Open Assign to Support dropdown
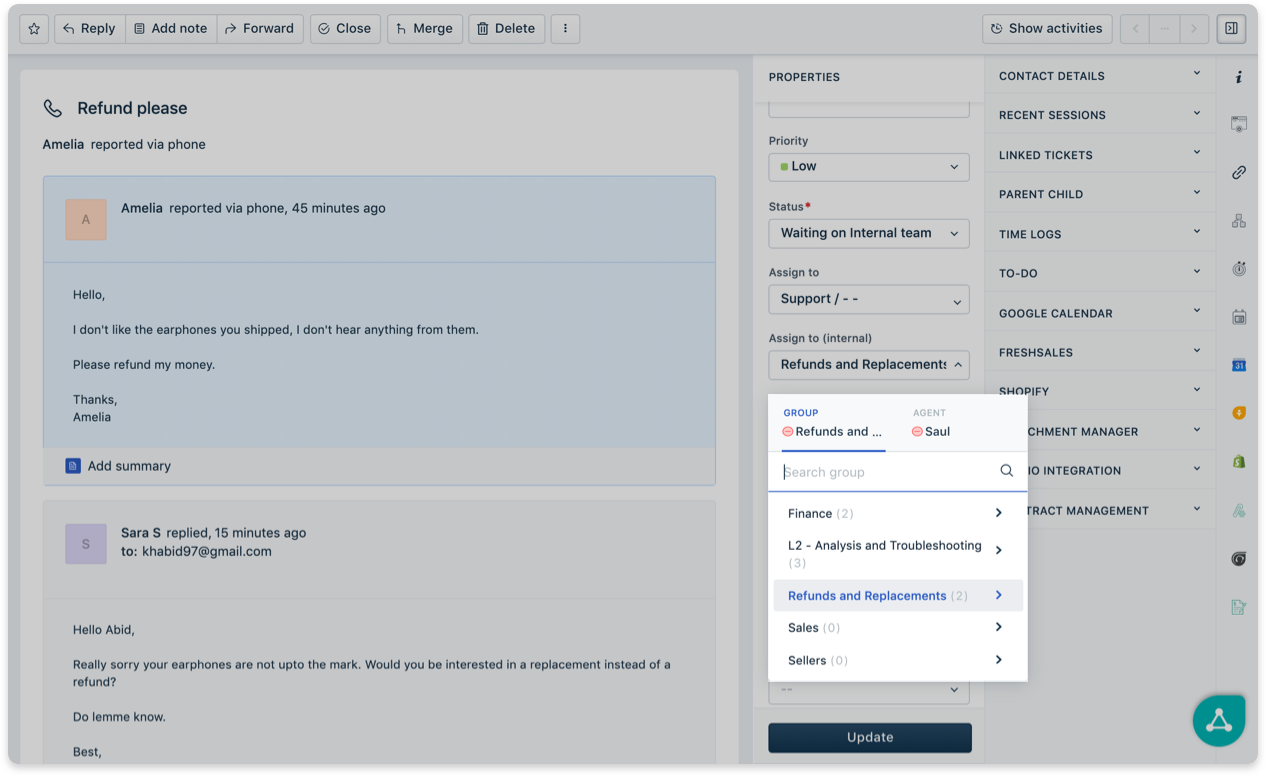1266x776 pixels. coord(869,299)
